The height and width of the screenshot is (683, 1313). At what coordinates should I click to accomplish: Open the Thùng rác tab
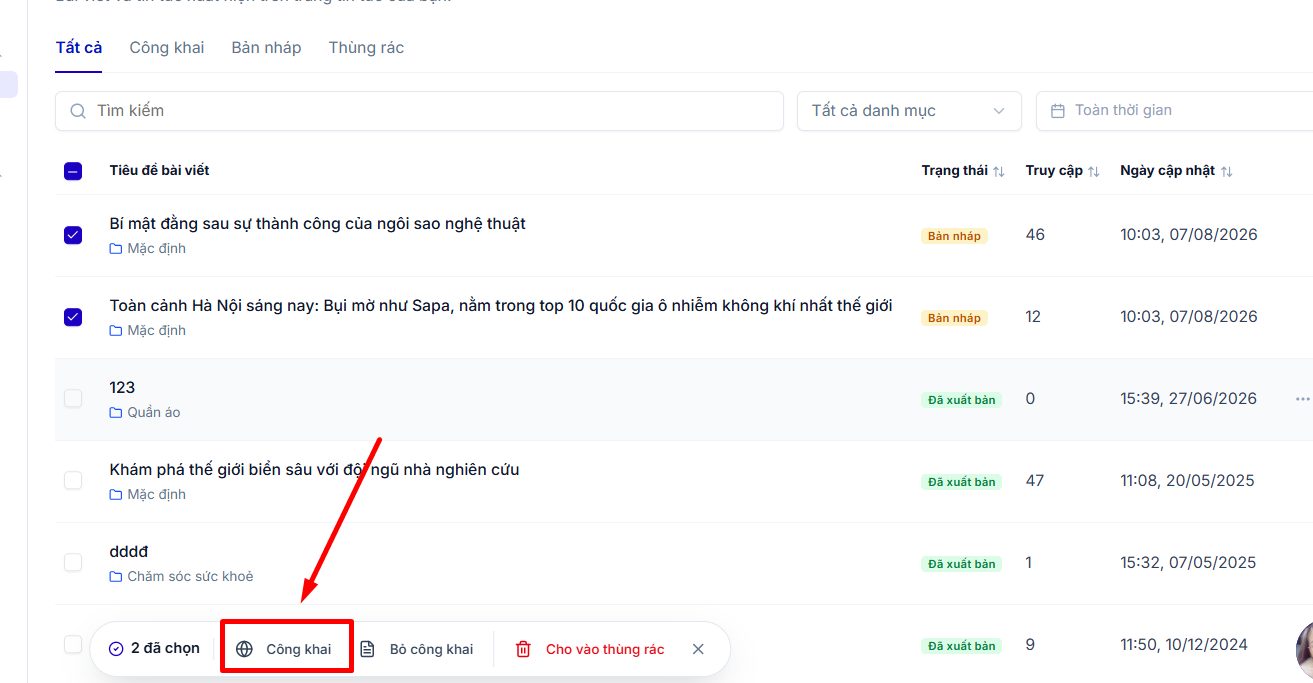pyautogui.click(x=366, y=47)
